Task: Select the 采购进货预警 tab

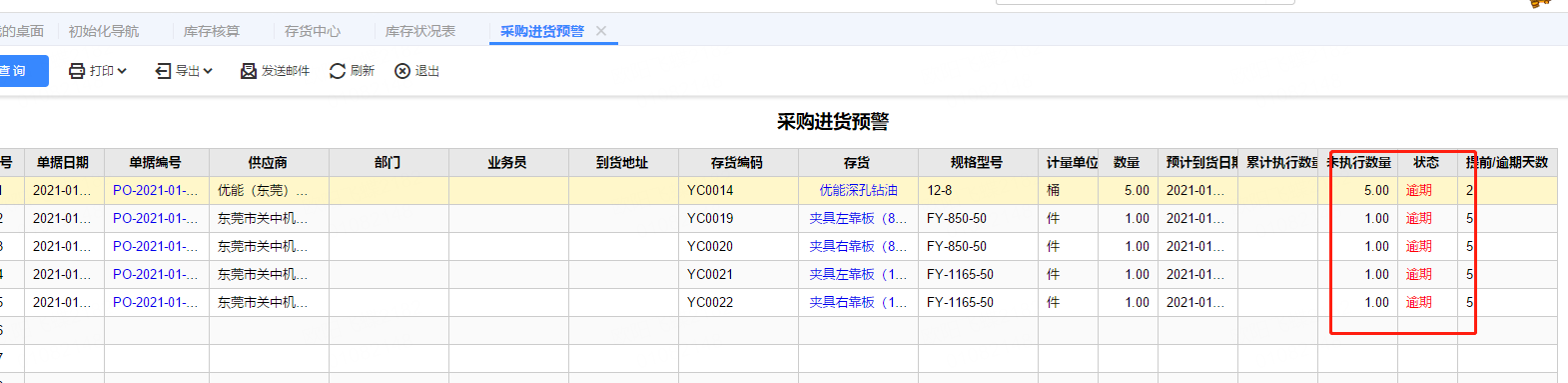Action: (542, 31)
